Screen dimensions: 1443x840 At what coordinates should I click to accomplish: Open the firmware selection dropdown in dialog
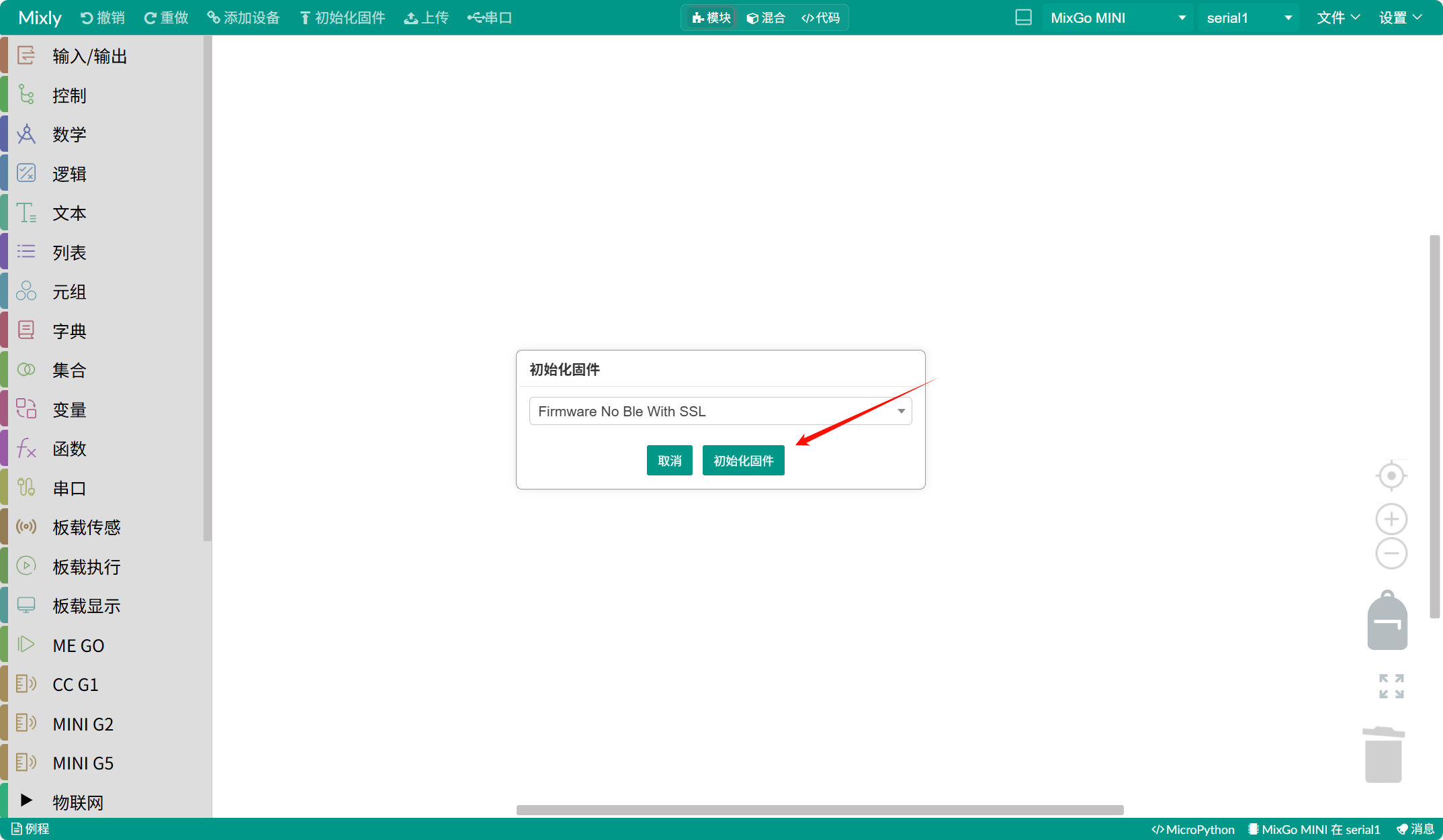(x=720, y=411)
